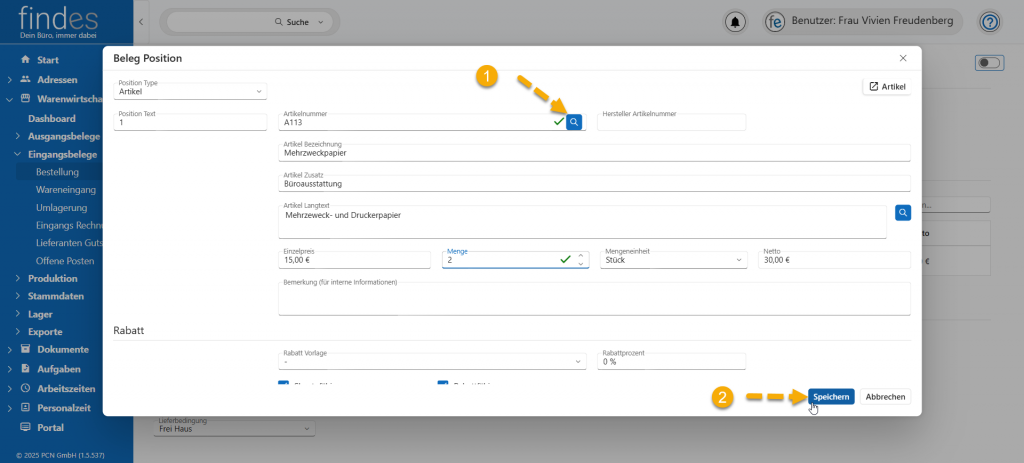Click the article number search magnifier icon
The image size is (1024, 463).
click(x=574, y=122)
